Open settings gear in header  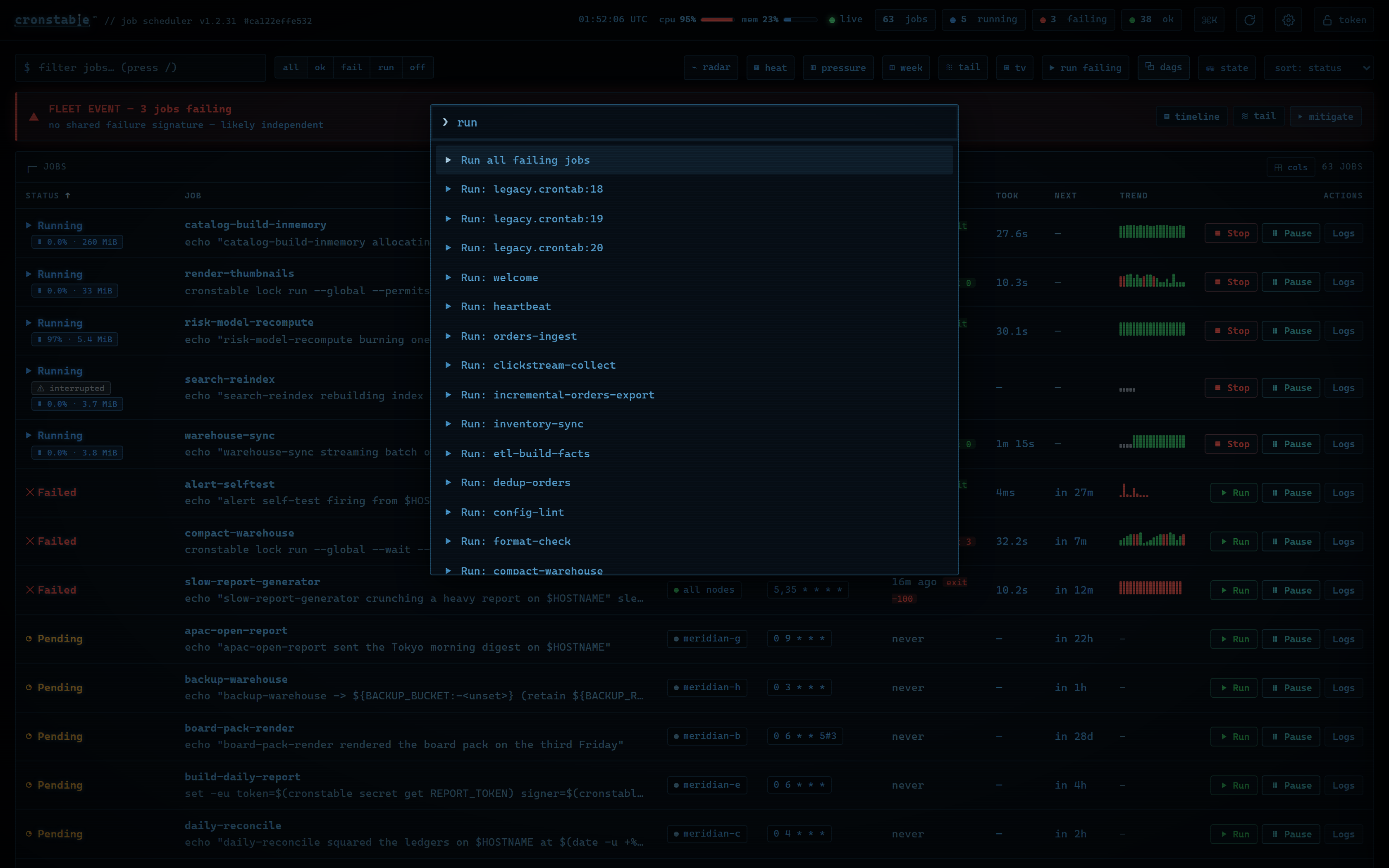(x=1289, y=20)
